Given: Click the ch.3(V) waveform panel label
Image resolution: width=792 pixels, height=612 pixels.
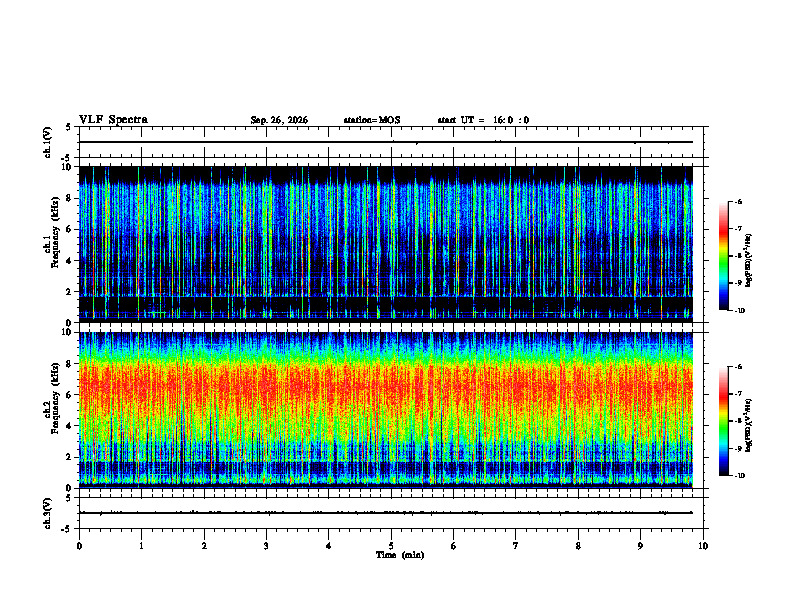Looking at the screenshot, I should coord(48,513).
